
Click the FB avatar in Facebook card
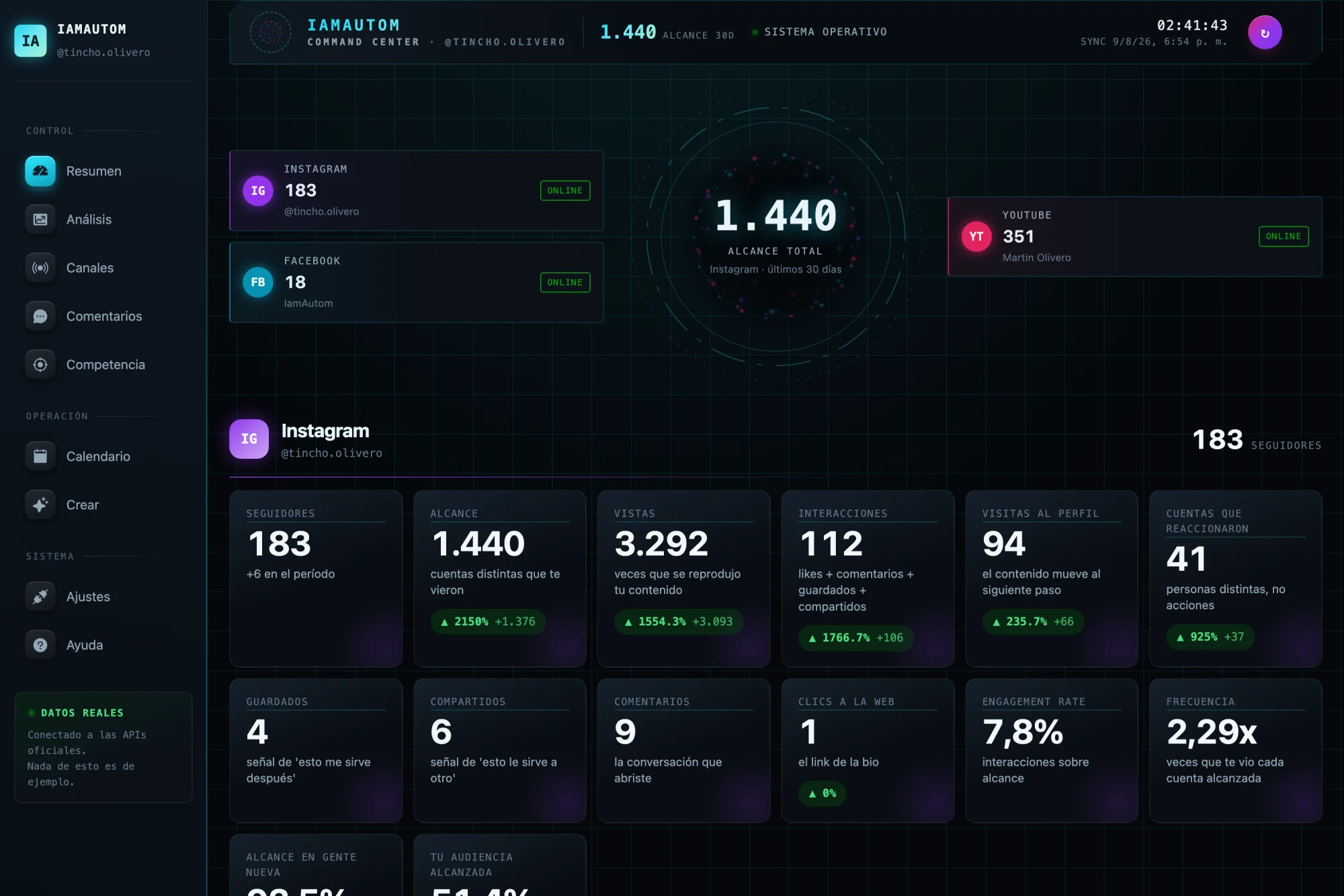(258, 283)
